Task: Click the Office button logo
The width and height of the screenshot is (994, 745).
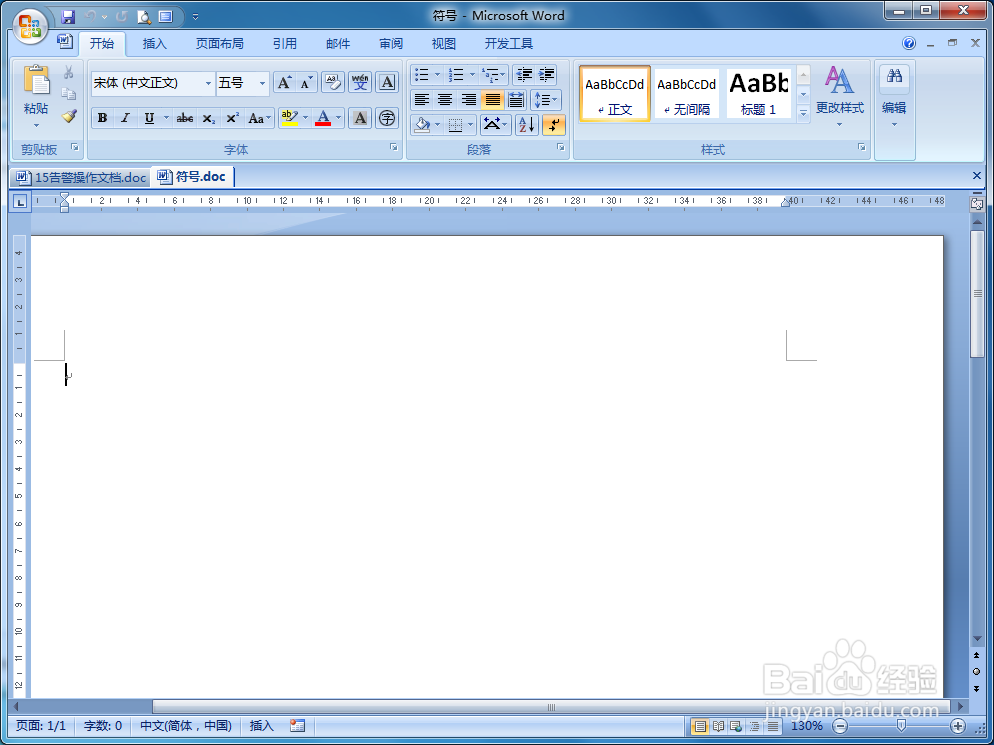Action: pyautogui.click(x=30, y=27)
